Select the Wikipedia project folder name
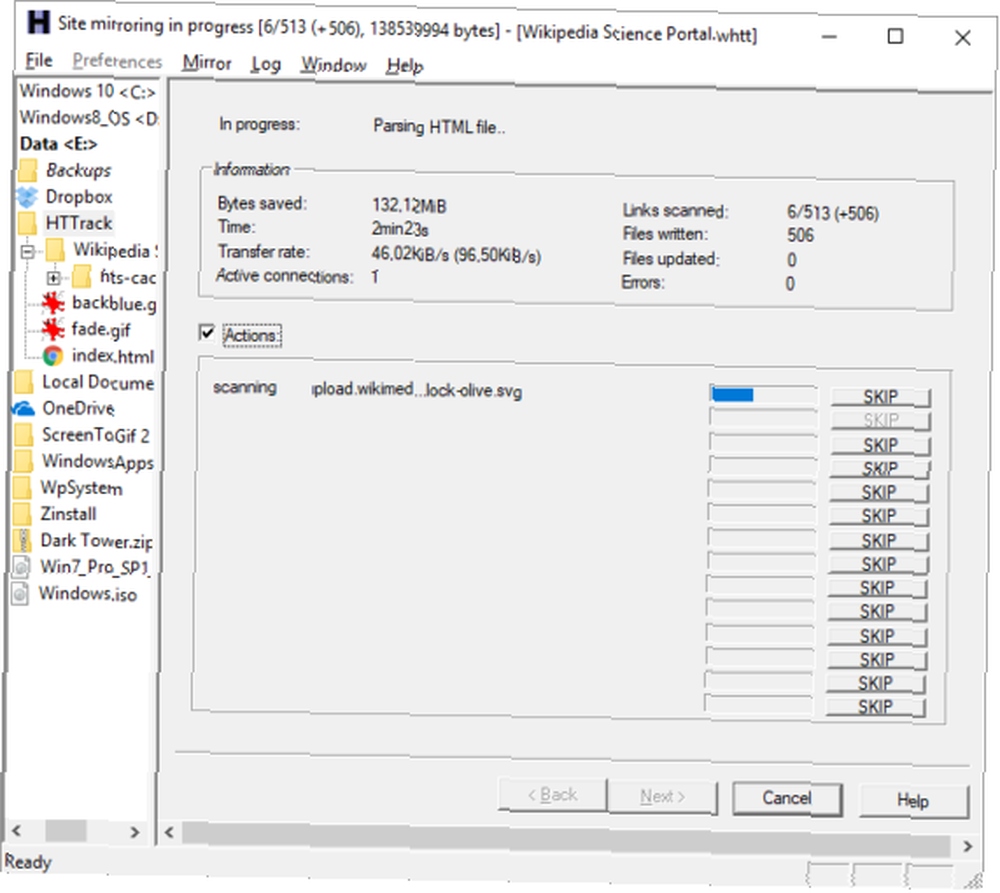The image size is (1000, 893). [x=114, y=250]
